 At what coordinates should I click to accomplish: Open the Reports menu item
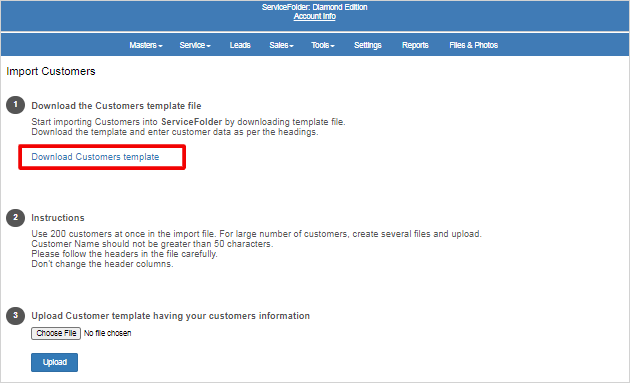(x=415, y=45)
